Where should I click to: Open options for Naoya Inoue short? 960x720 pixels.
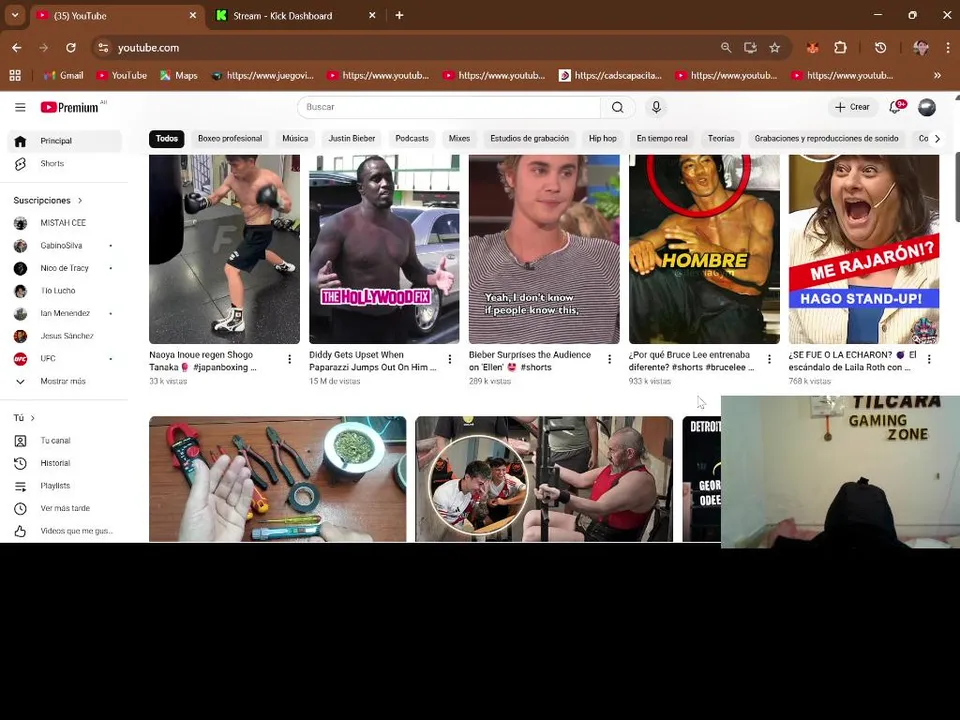[290, 359]
